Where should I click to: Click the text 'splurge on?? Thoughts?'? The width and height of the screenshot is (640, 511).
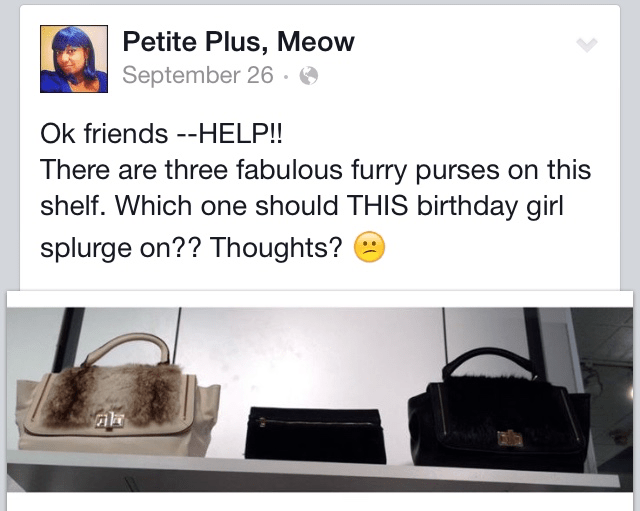click(x=191, y=247)
